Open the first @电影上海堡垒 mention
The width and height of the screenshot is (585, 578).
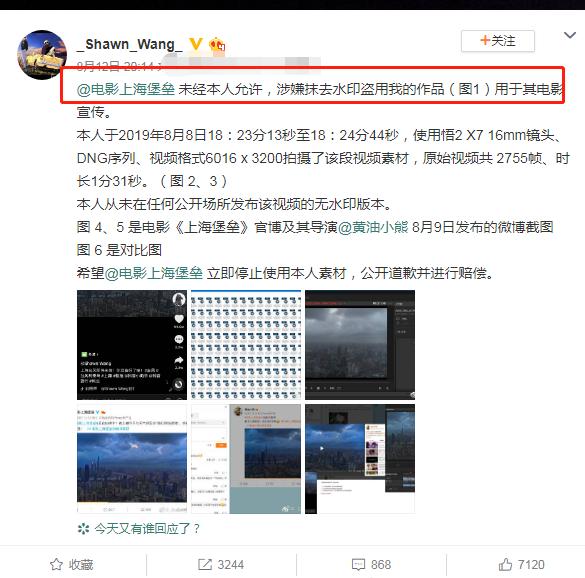pyautogui.click(x=126, y=89)
